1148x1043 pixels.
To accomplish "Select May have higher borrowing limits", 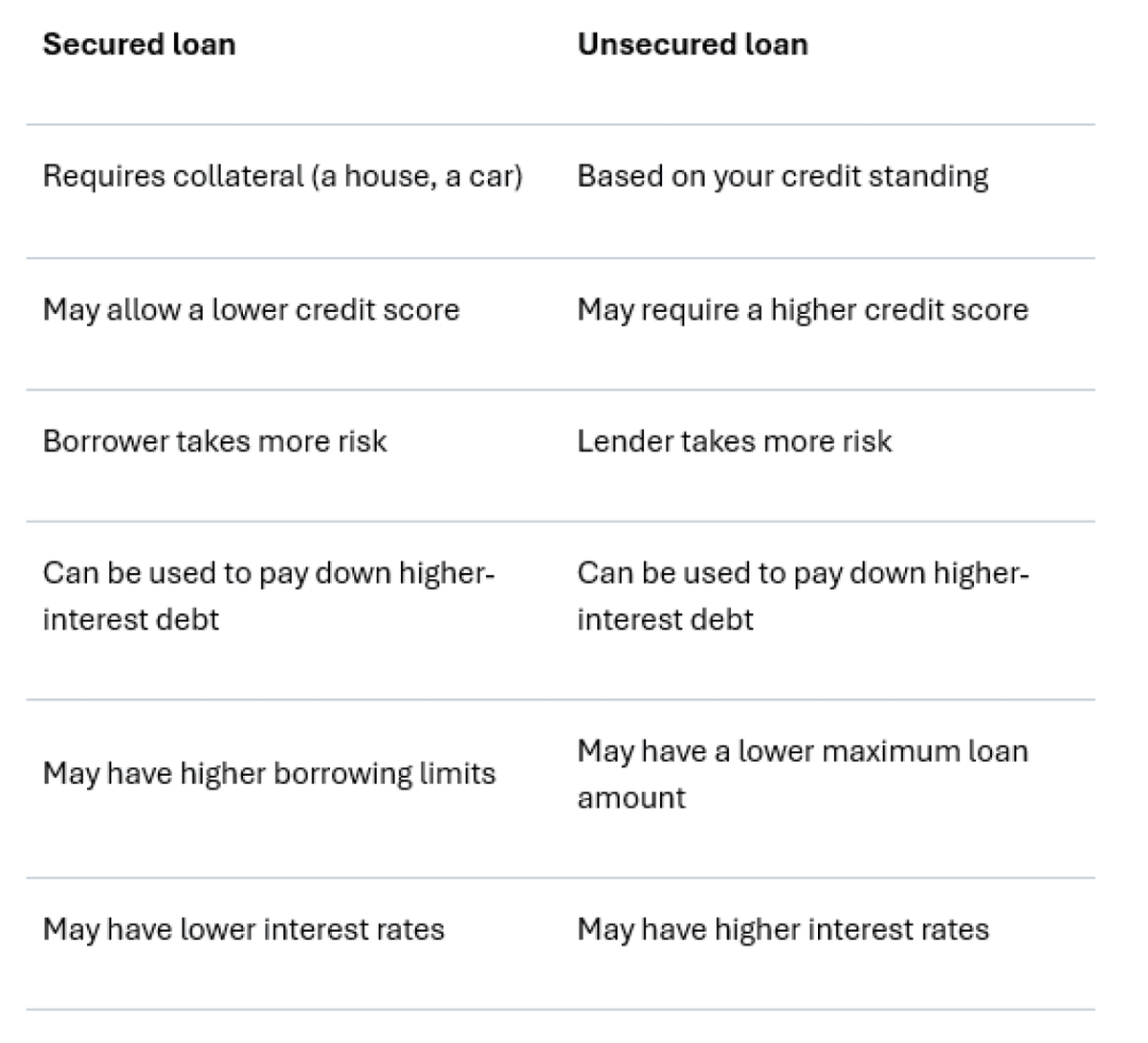I will [x=270, y=773].
